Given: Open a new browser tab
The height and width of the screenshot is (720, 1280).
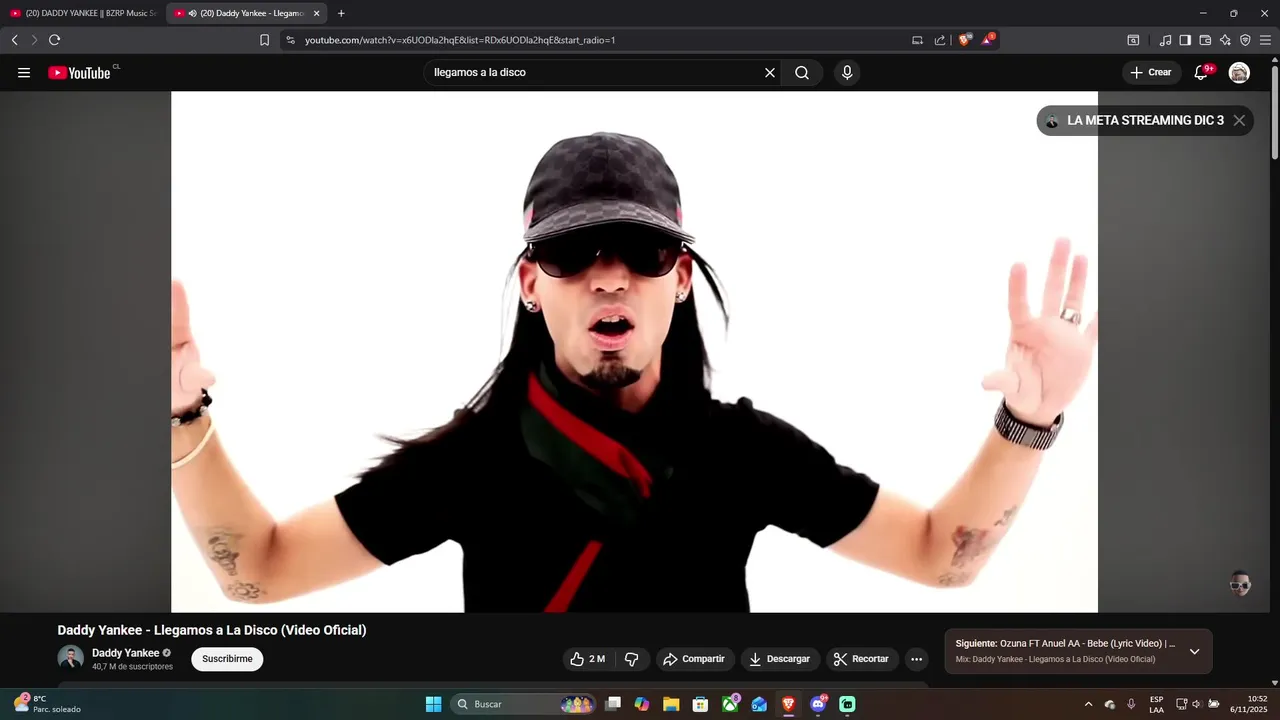Looking at the screenshot, I should coord(341,13).
